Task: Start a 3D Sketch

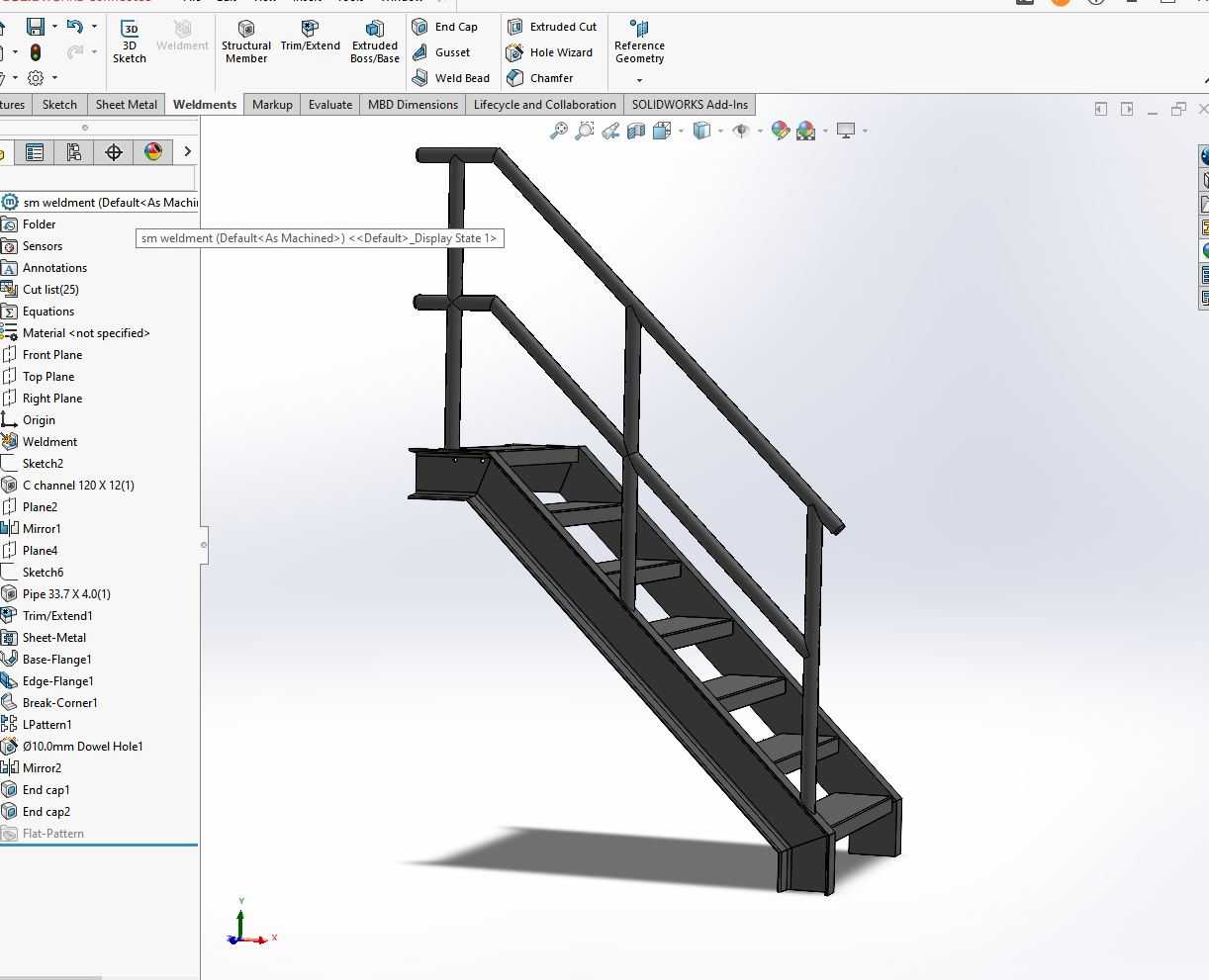Action: (129, 42)
